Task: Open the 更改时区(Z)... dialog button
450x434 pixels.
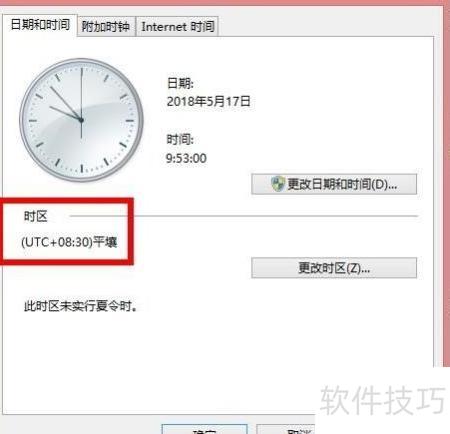Action: click(x=334, y=268)
